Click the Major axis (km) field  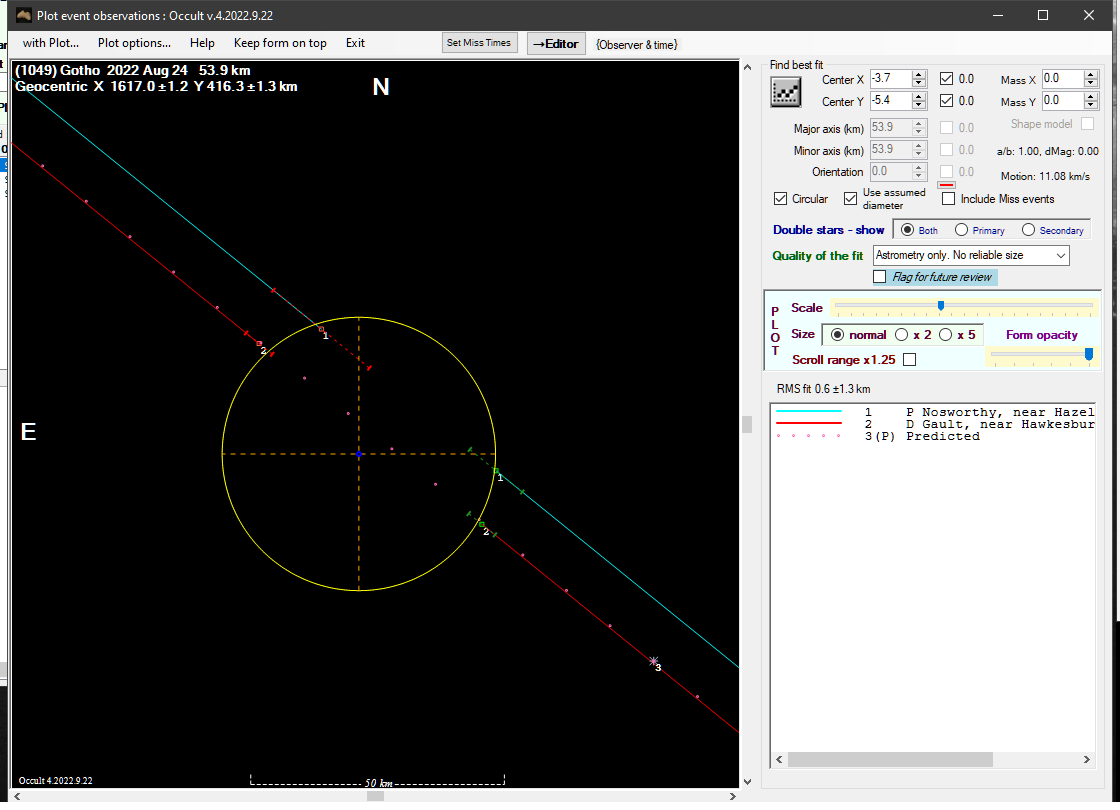pyautogui.click(x=890, y=128)
